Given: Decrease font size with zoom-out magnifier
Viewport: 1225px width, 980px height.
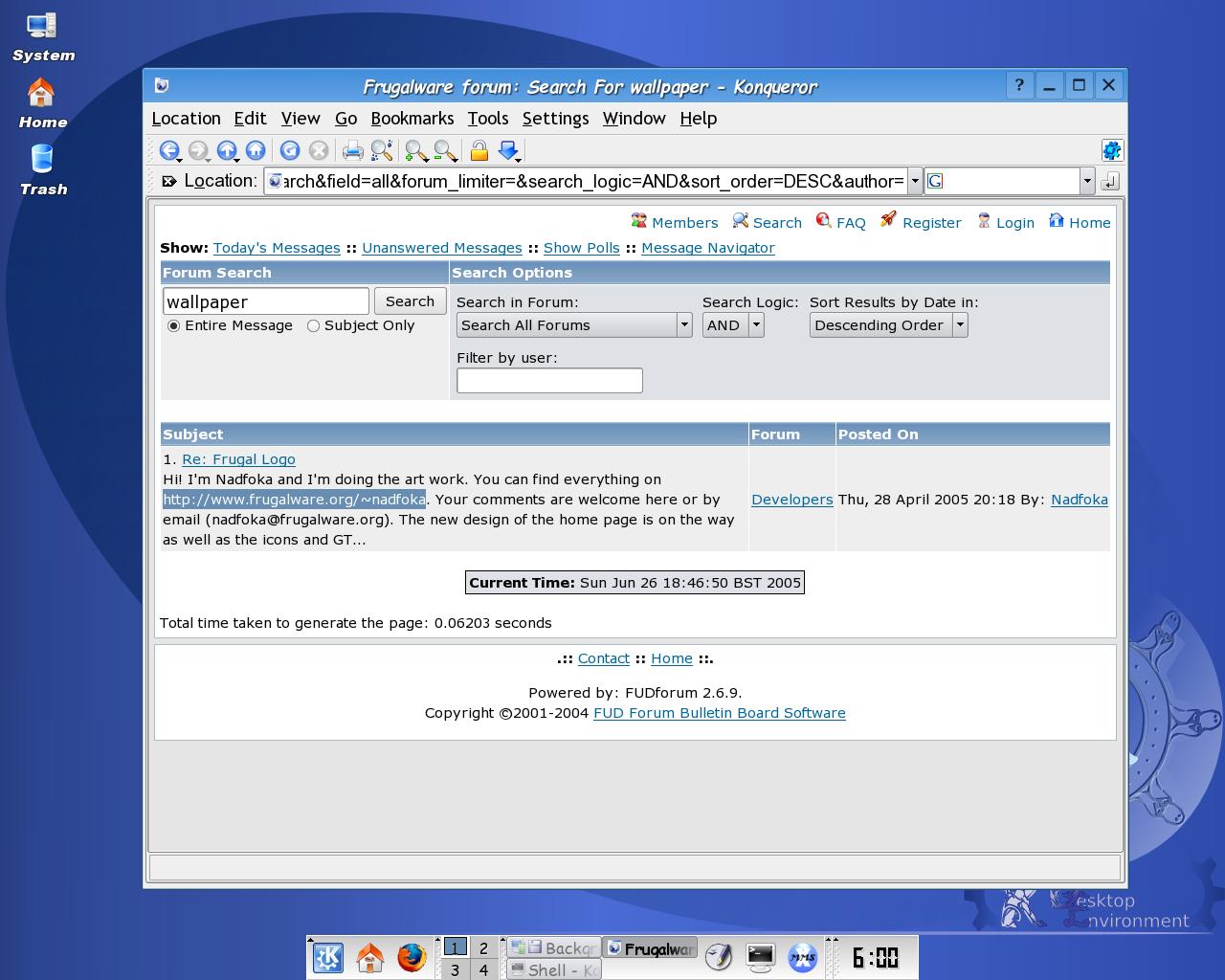Looking at the screenshot, I should click(445, 150).
